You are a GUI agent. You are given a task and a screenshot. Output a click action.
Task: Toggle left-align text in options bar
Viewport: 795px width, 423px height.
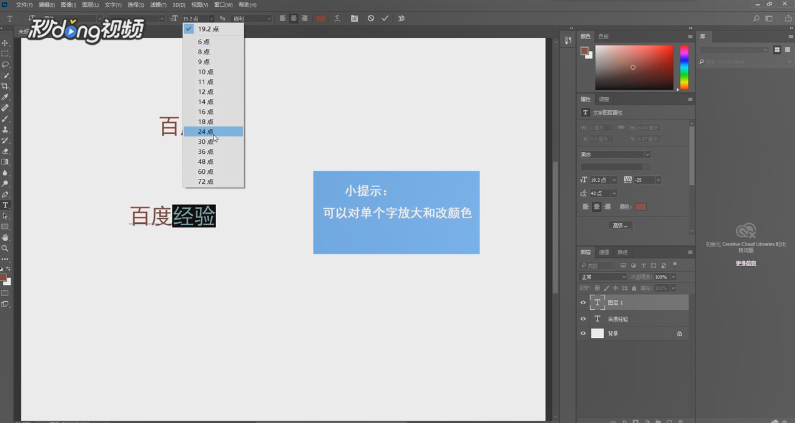click(x=282, y=18)
